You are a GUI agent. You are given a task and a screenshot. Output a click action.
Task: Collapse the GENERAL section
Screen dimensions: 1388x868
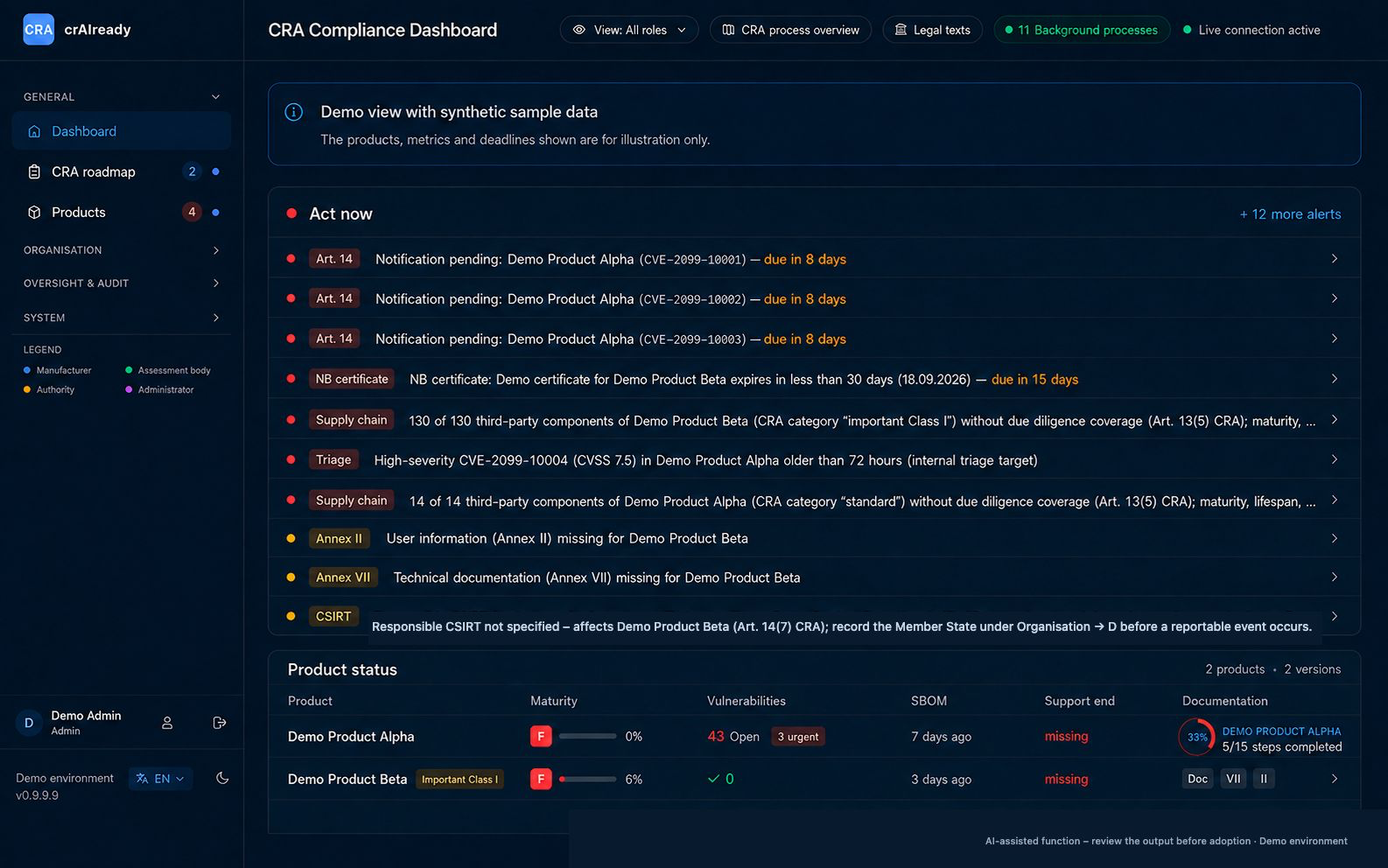tap(122, 96)
